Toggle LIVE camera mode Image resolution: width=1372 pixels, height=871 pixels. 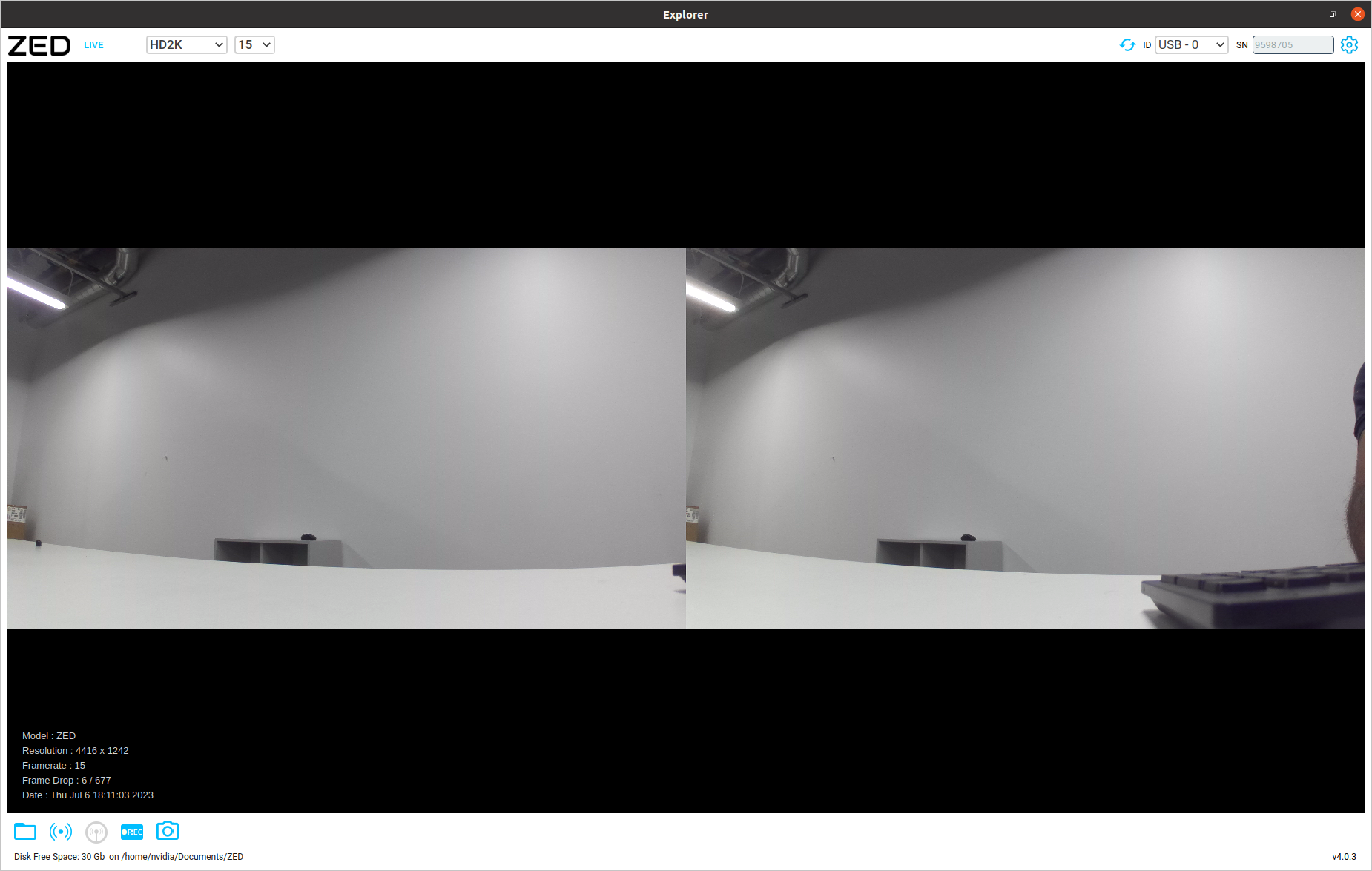click(93, 44)
